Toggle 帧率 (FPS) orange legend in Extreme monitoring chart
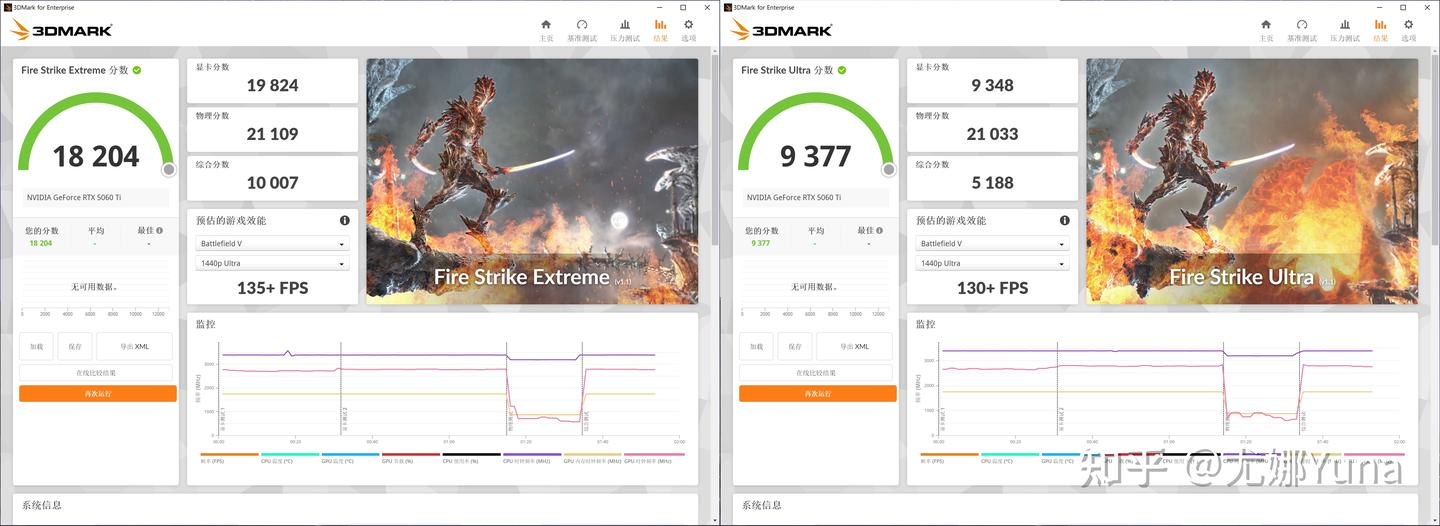Screen dimensions: 1440x526 click(229, 457)
